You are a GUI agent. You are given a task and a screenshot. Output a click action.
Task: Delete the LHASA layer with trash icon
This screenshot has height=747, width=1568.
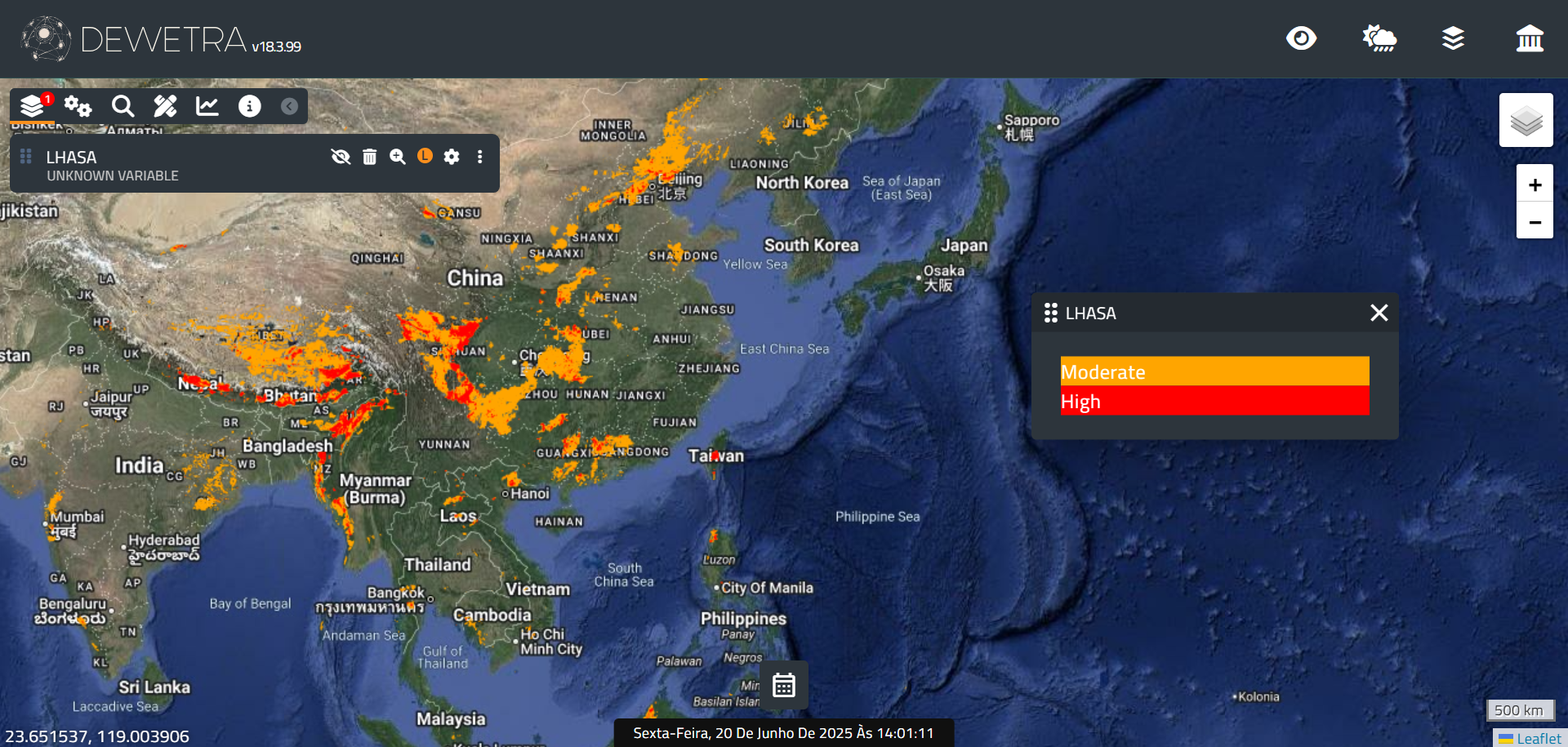[369, 157]
